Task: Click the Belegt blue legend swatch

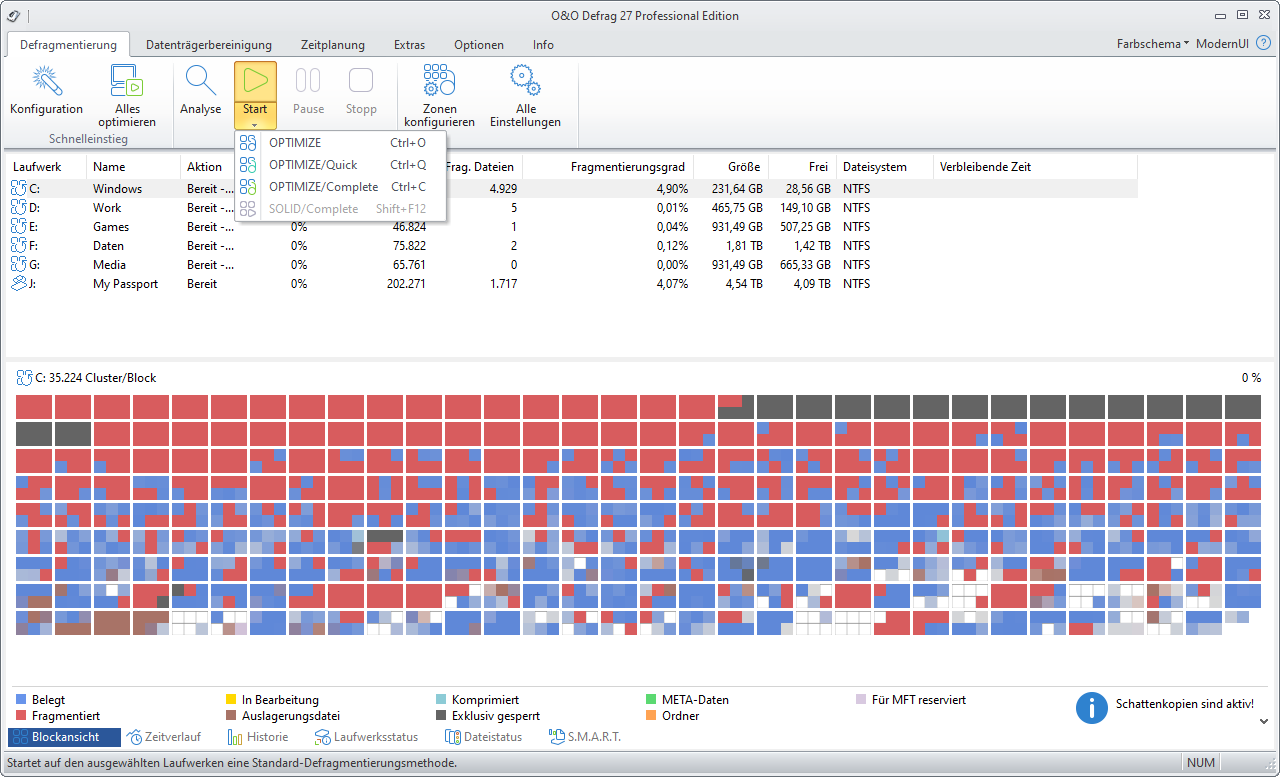Action: [22, 700]
